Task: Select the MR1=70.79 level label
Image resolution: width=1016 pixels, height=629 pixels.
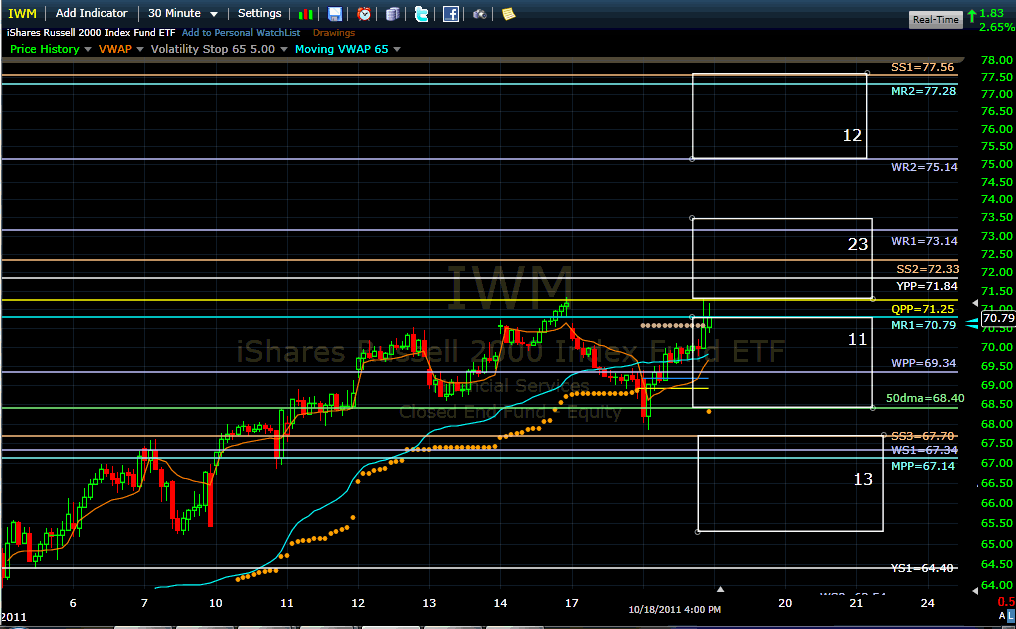Action: coord(923,325)
